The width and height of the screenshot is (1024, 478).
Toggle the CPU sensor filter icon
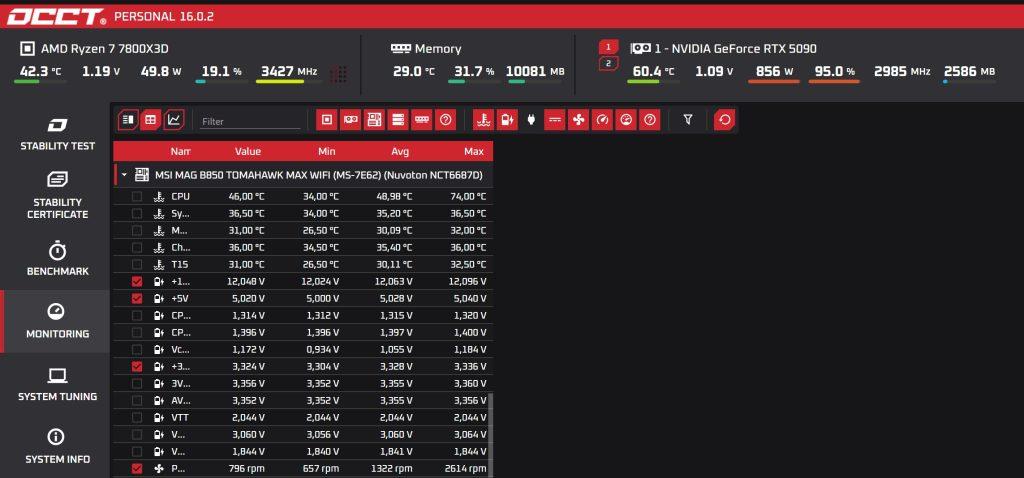pyautogui.click(x=327, y=120)
